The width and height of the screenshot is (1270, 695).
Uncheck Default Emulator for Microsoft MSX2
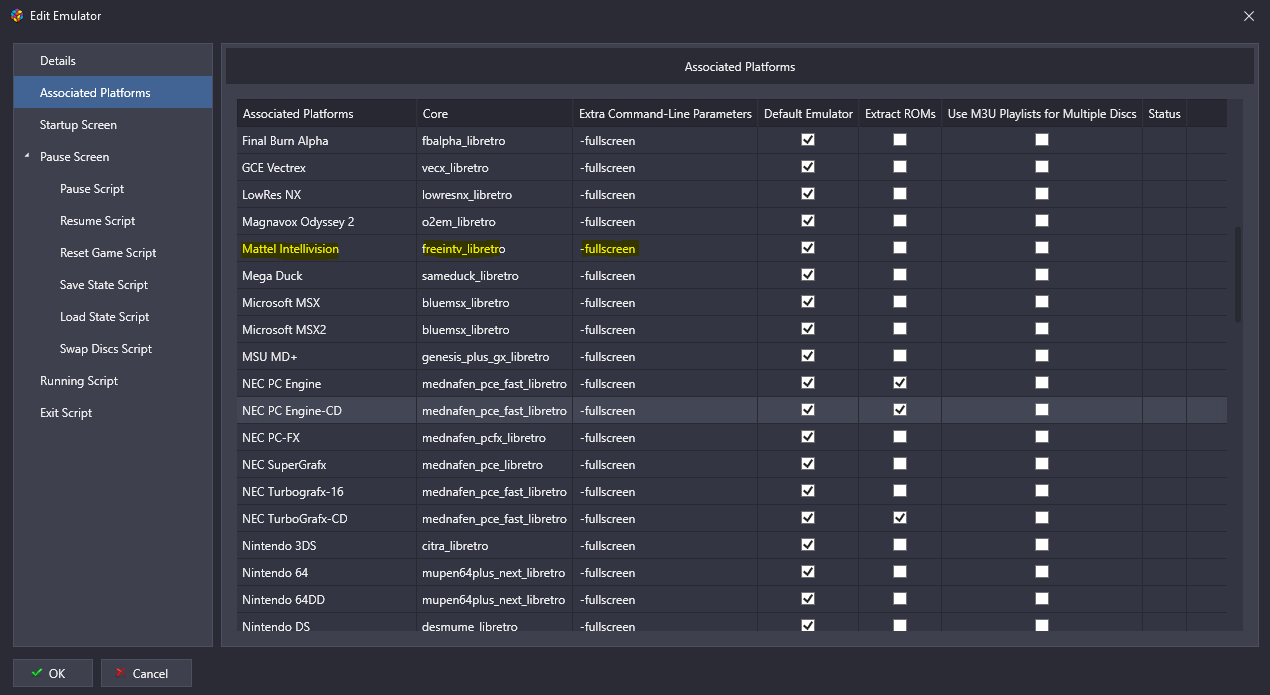pos(808,329)
